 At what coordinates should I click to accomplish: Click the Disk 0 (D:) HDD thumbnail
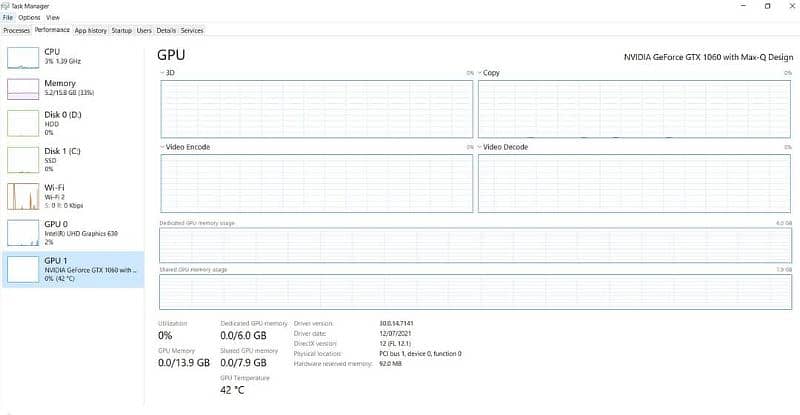click(x=23, y=122)
